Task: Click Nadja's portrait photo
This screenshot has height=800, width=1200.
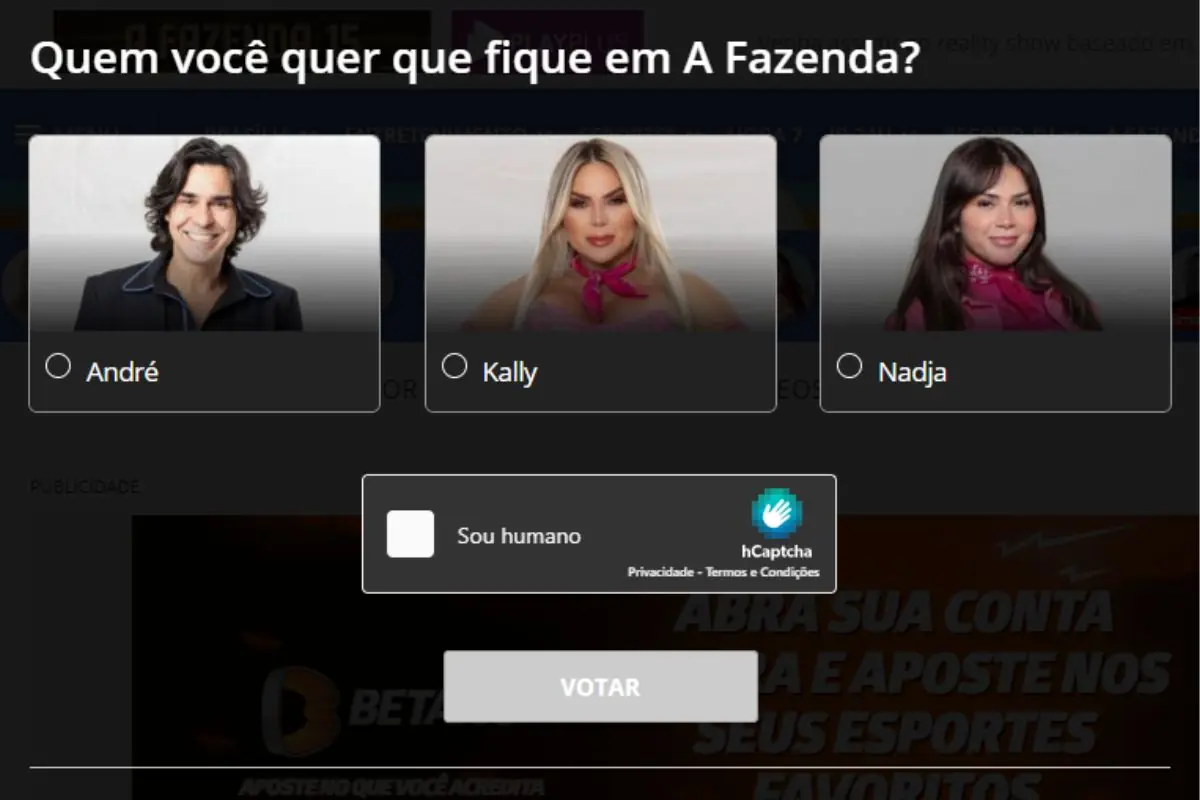Action: tap(996, 233)
